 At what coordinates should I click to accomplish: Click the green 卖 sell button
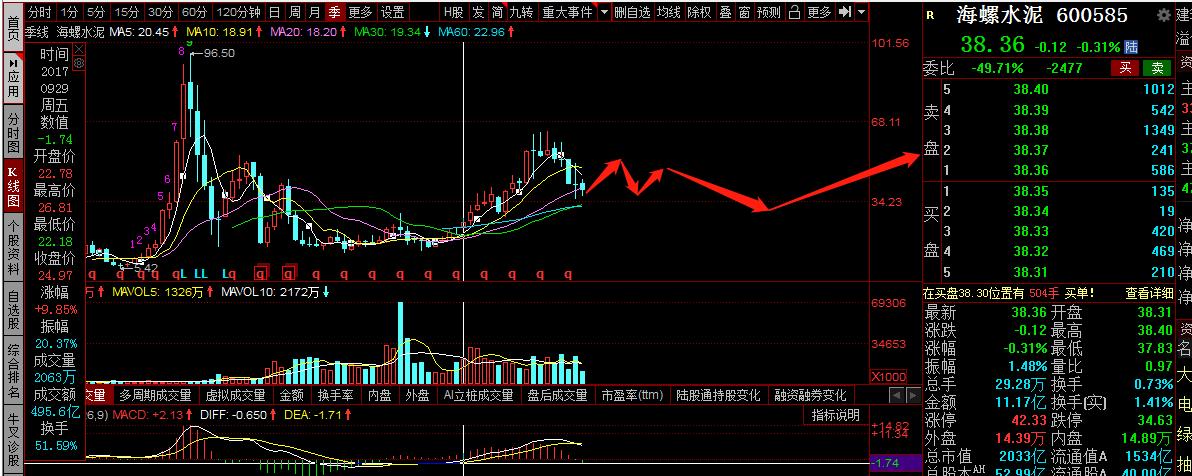(1157, 68)
